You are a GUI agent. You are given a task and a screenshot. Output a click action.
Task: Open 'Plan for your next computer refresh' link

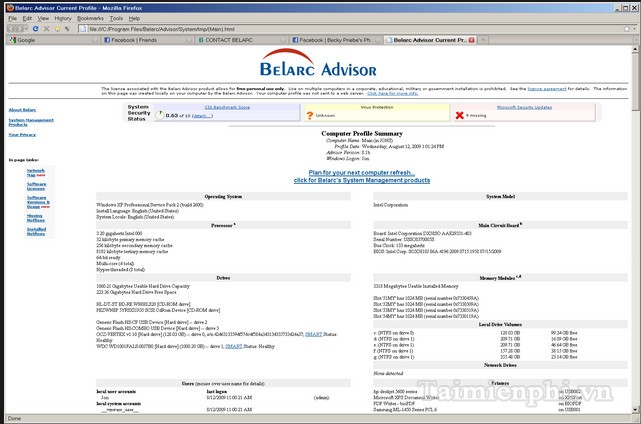tap(362, 173)
